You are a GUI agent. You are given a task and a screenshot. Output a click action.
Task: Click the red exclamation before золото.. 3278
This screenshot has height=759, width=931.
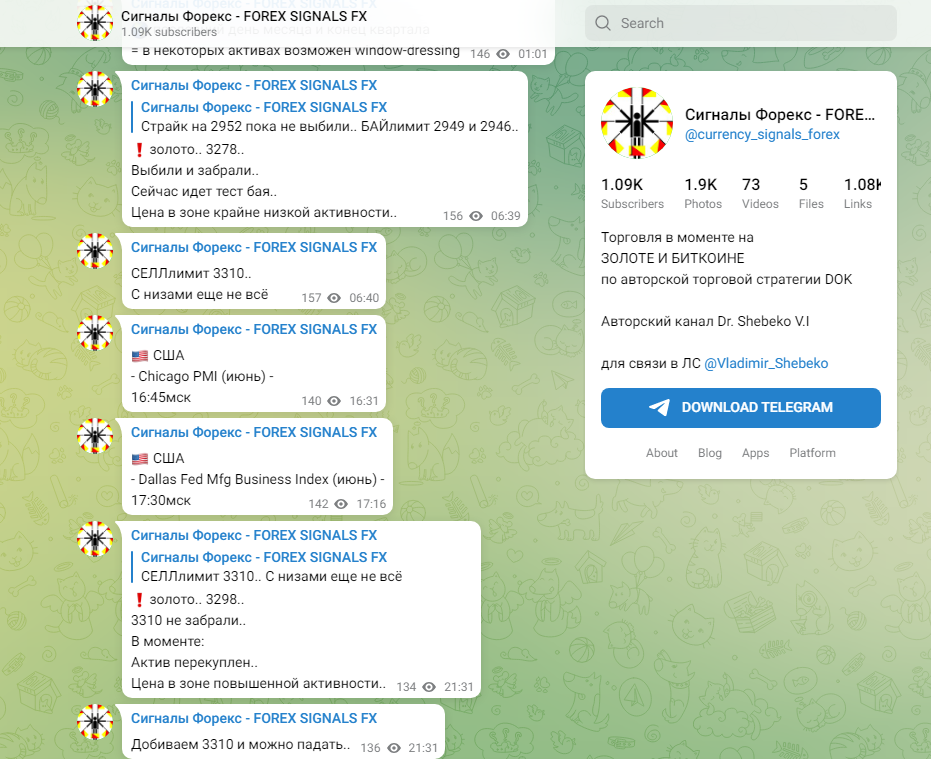coord(139,150)
